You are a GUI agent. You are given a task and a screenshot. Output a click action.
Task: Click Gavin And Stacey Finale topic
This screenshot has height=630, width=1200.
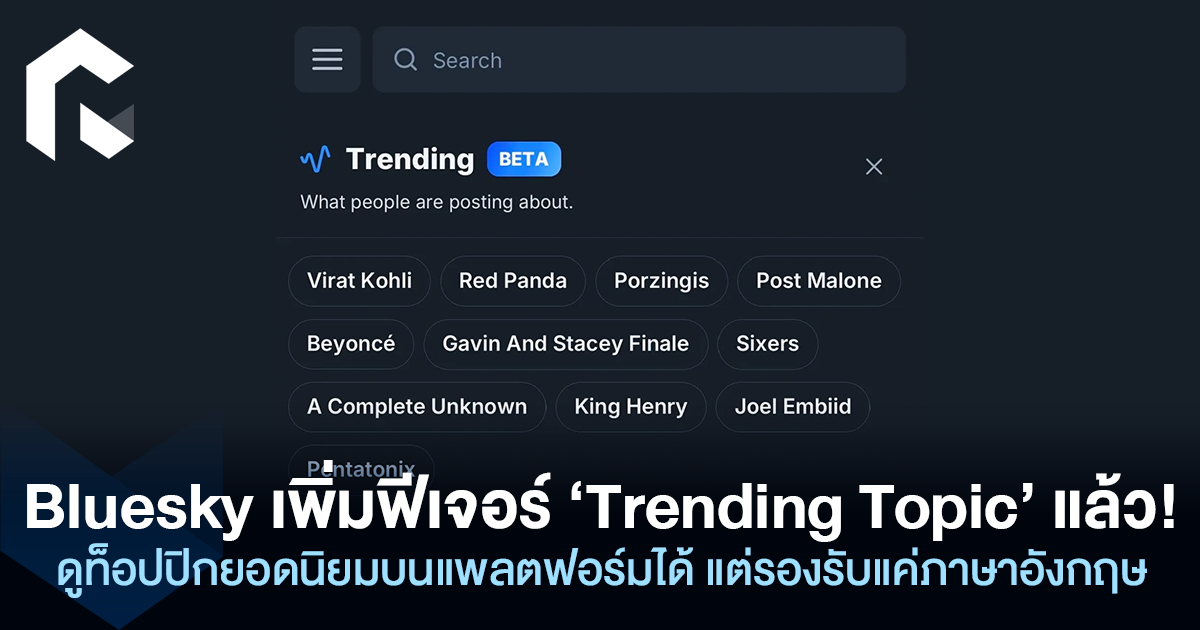click(566, 344)
